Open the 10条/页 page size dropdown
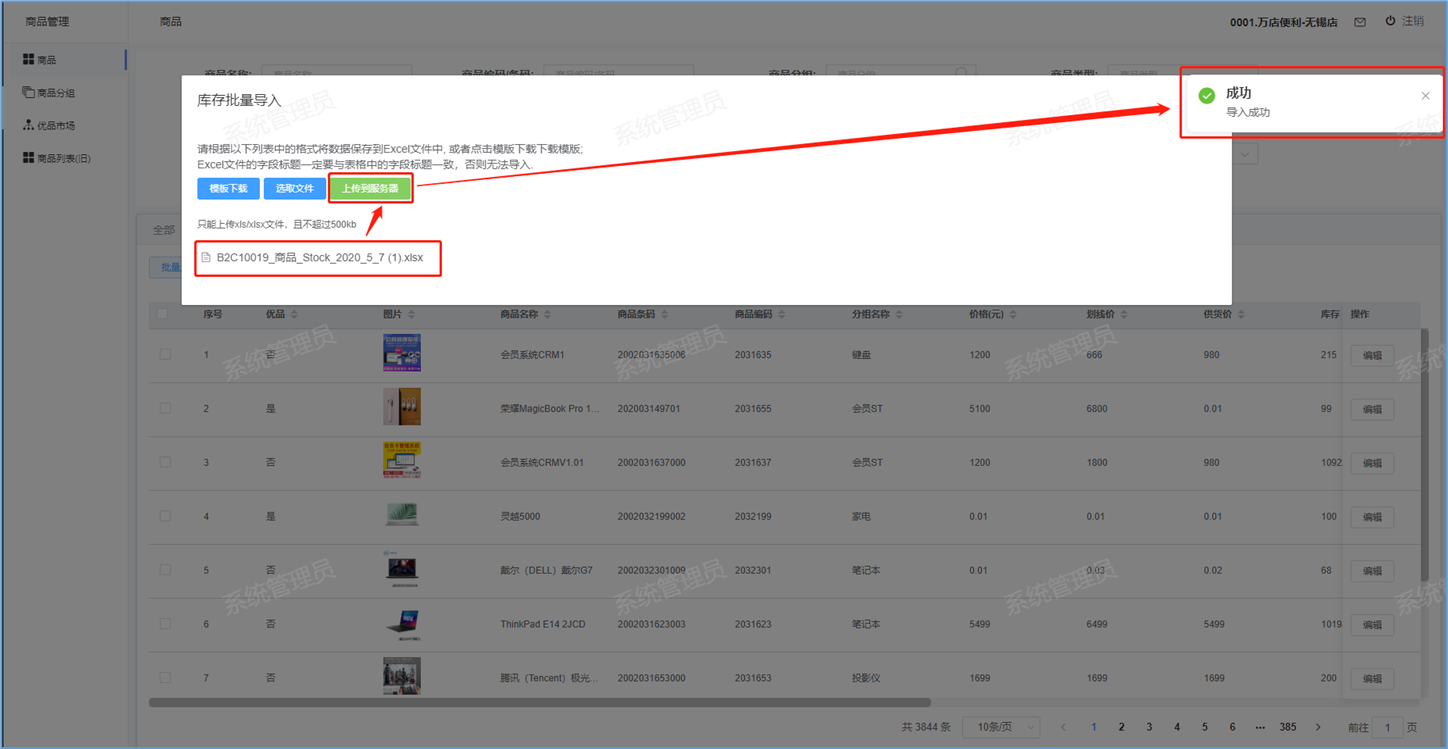1448x749 pixels. point(1001,727)
